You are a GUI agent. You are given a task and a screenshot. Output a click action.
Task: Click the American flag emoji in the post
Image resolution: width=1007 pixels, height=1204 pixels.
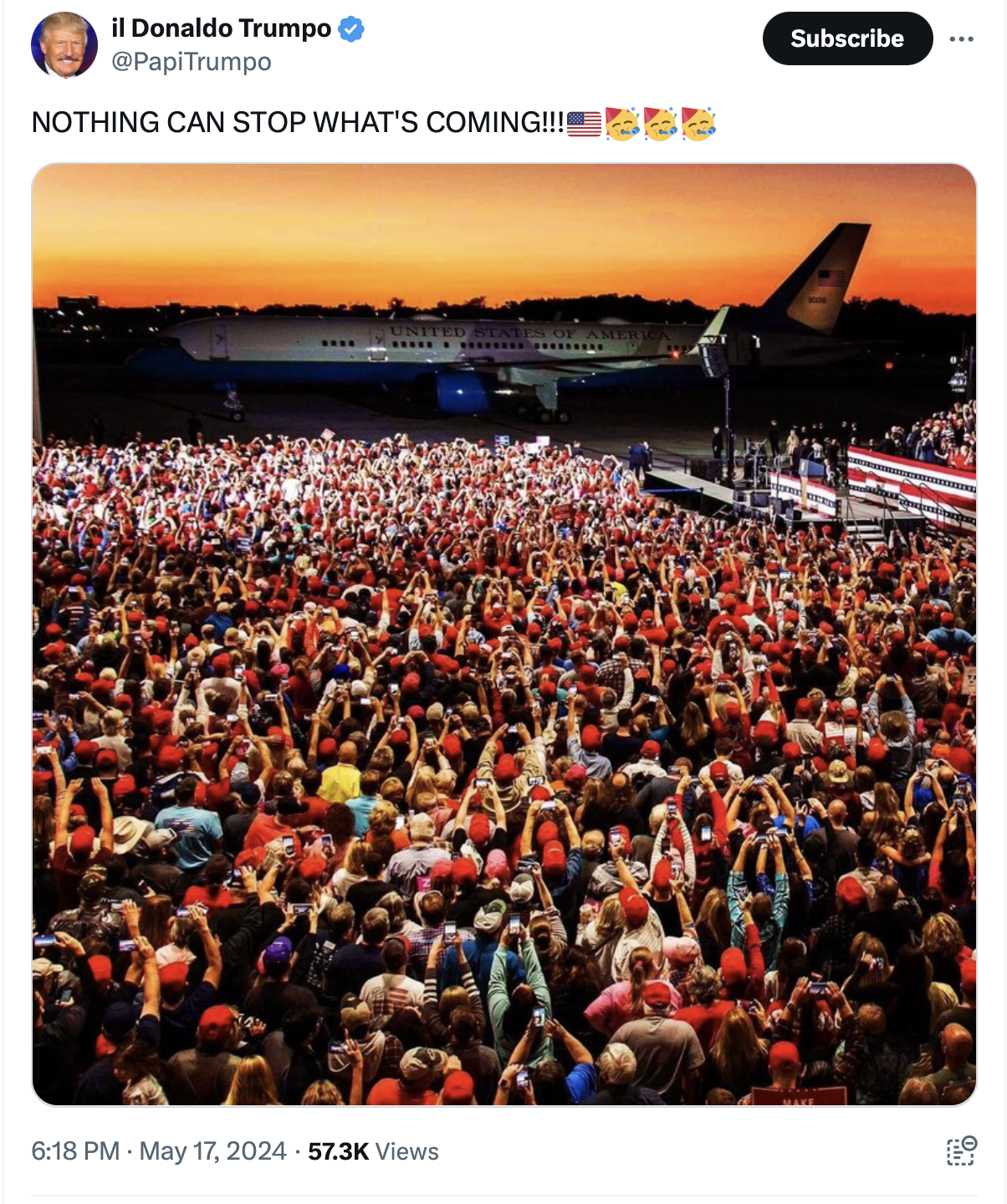(x=584, y=123)
